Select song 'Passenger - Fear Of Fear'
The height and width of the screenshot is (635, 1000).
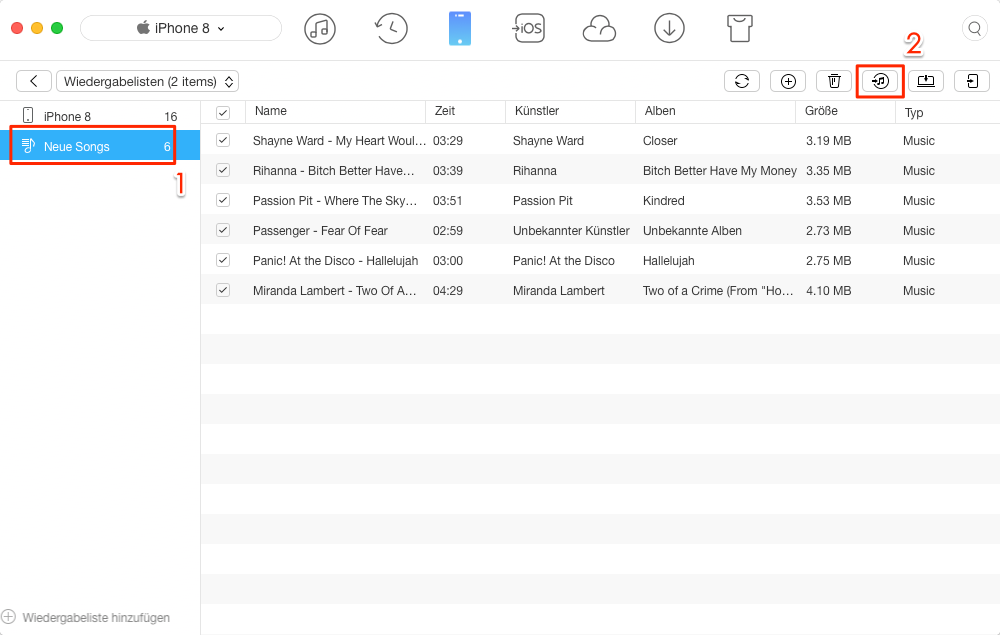[x=320, y=231]
